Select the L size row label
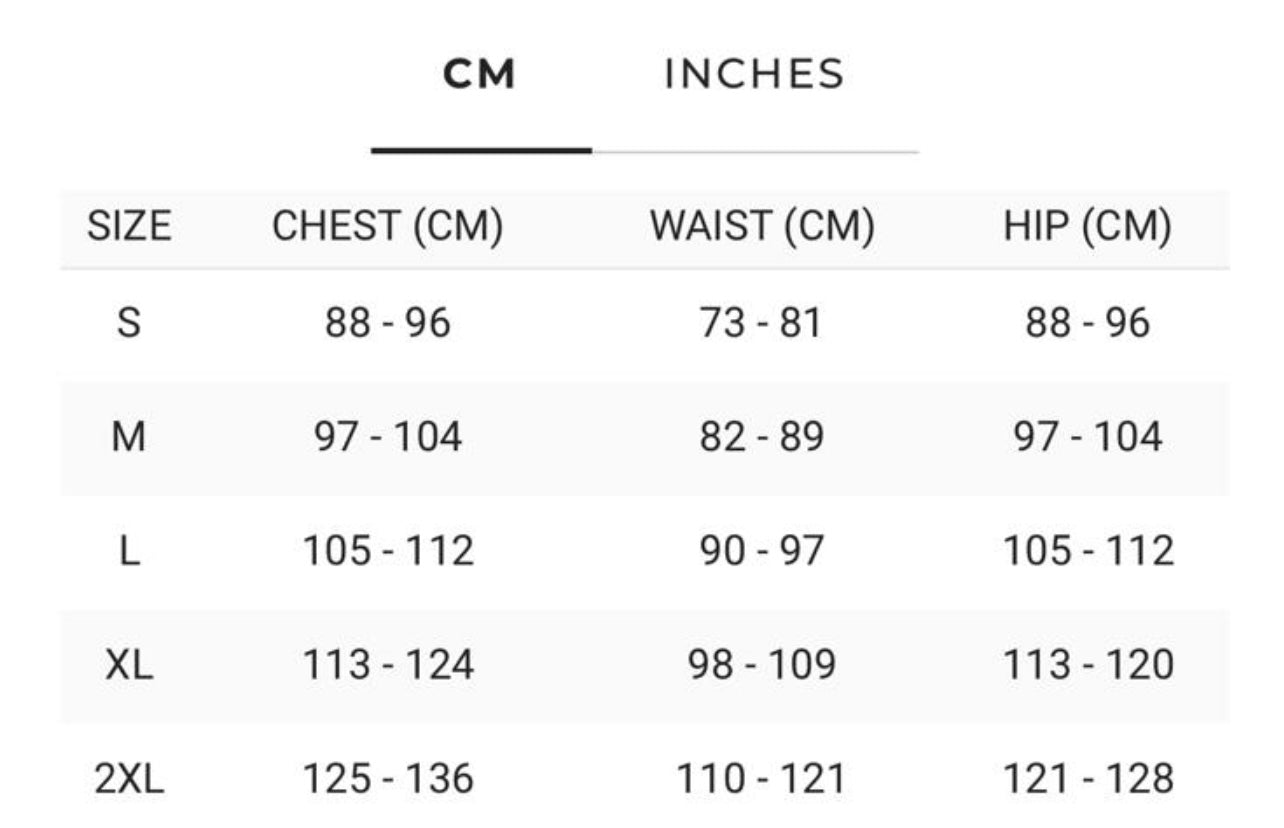The width and height of the screenshot is (1284, 828). click(x=129, y=551)
